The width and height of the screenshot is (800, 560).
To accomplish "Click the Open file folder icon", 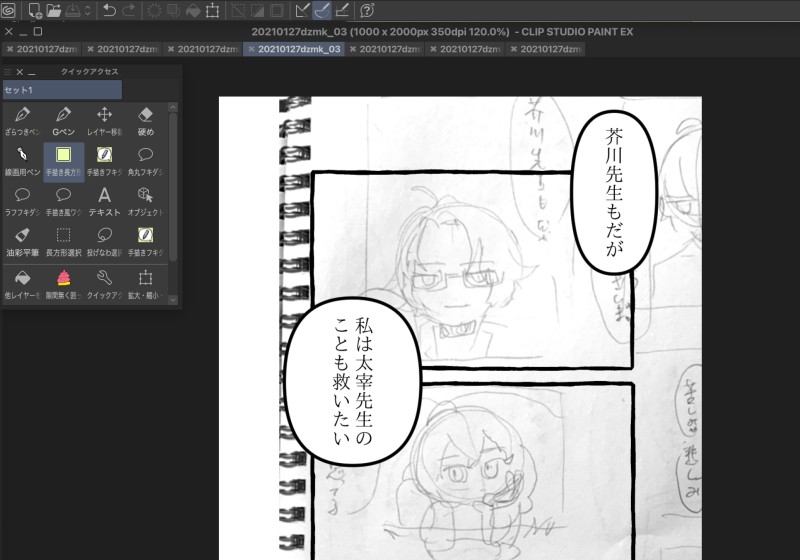I will (x=53, y=10).
